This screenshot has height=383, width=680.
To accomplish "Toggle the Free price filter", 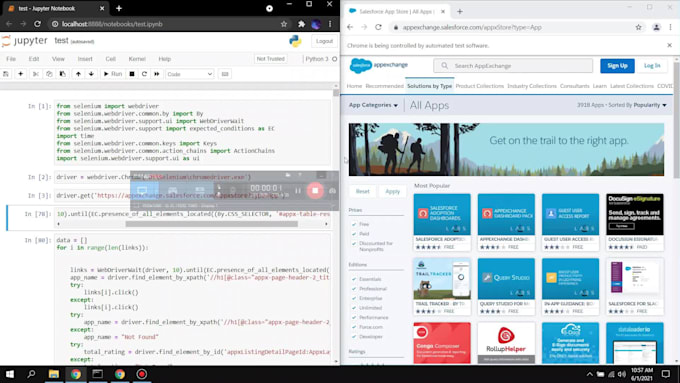I will (x=354, y=224).
